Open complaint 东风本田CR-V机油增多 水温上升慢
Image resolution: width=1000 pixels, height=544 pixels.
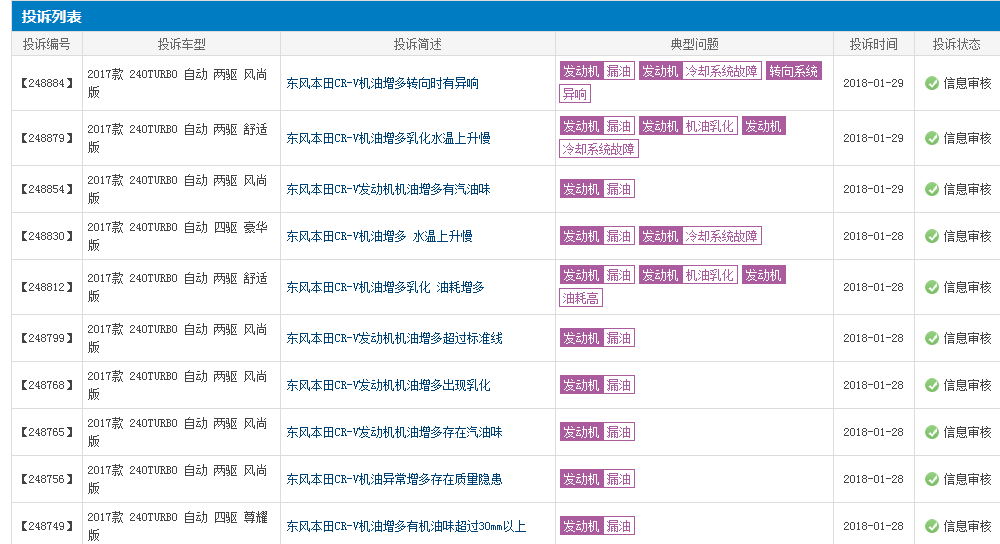coord(379,237)
